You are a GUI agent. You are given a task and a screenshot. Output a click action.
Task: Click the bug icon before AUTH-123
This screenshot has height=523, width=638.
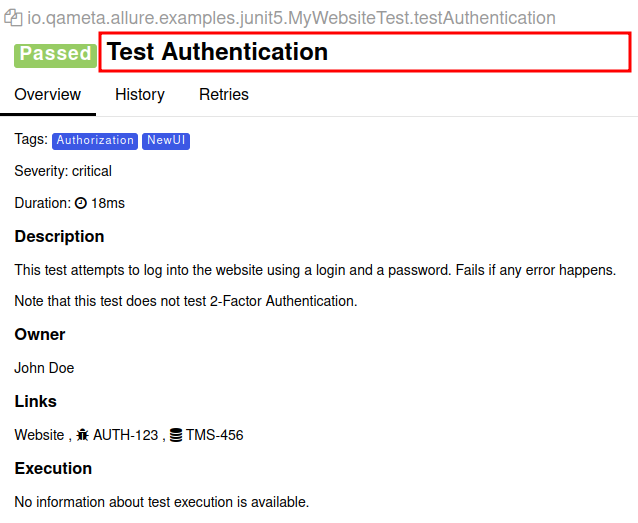click(82, 435)
